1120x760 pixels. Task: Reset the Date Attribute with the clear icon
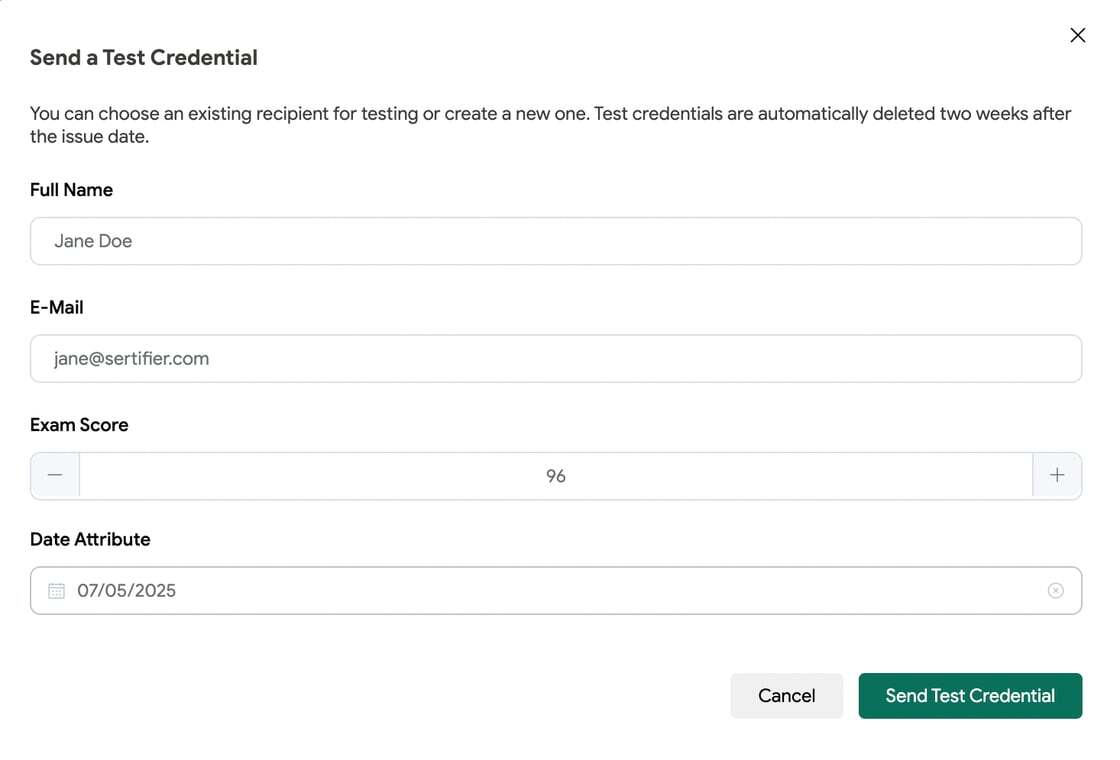click(1056, 590)
